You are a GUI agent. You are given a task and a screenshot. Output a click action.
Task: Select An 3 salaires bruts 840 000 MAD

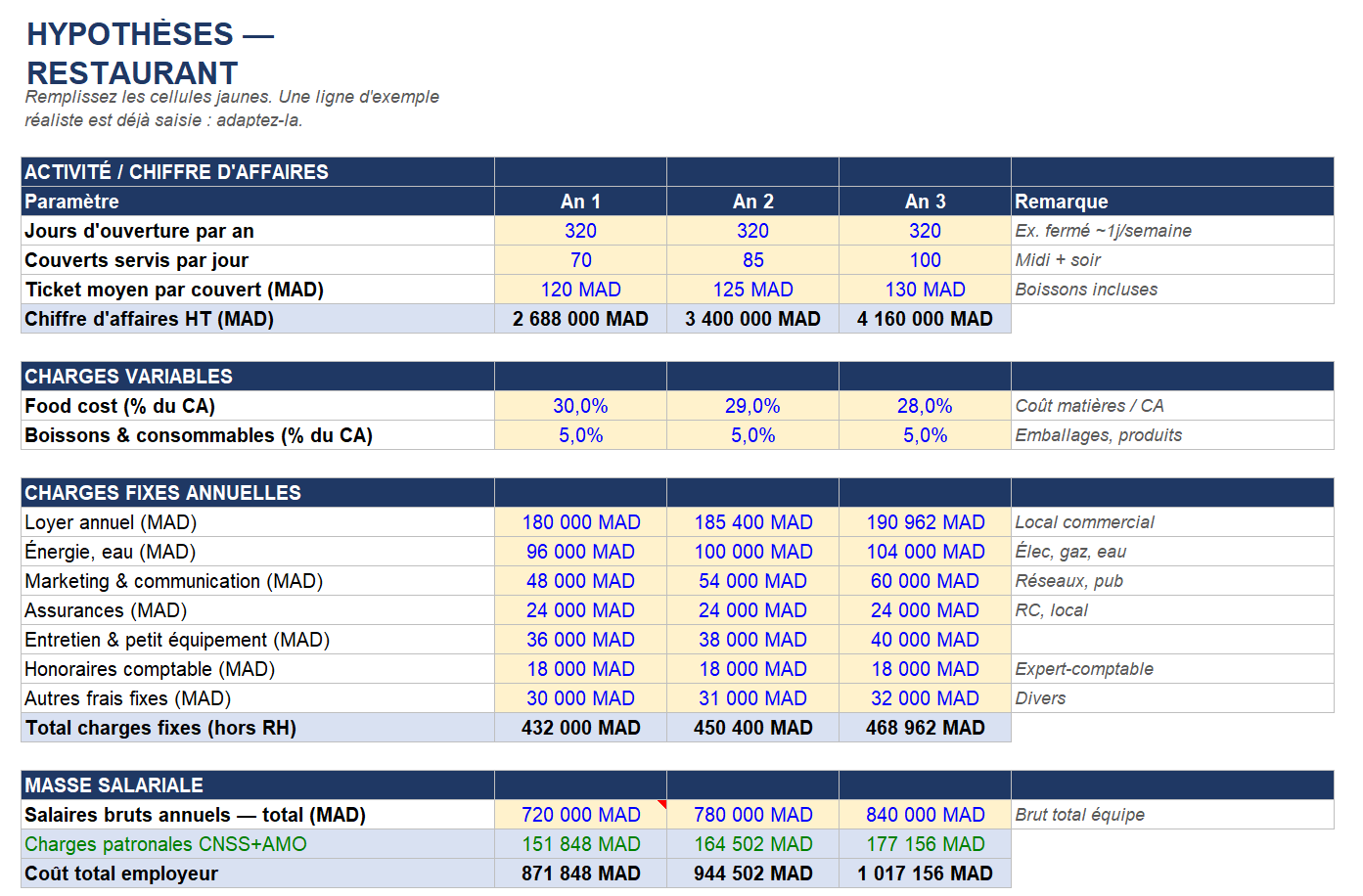tap(925, 815)
